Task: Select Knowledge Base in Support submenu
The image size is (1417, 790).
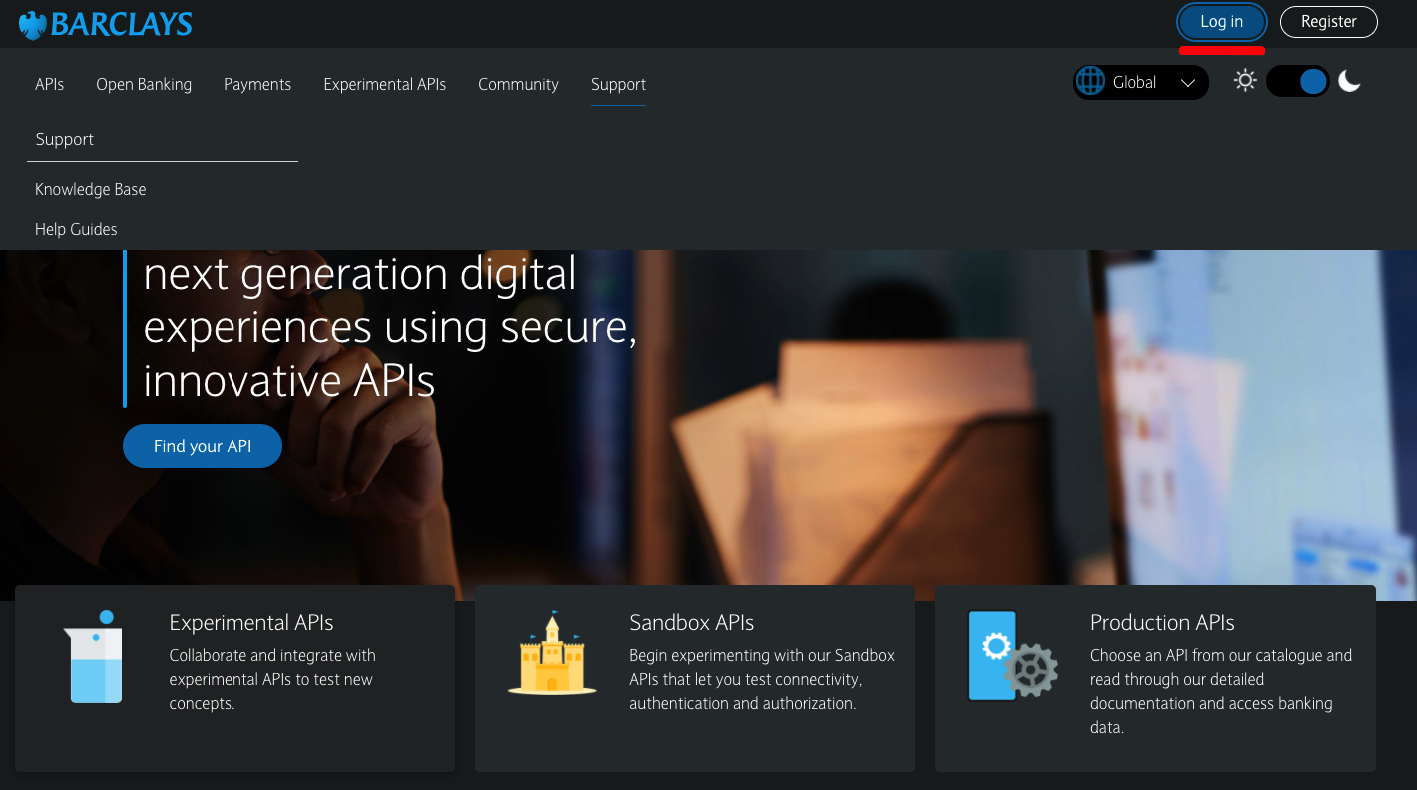Action: pos(91,189)
